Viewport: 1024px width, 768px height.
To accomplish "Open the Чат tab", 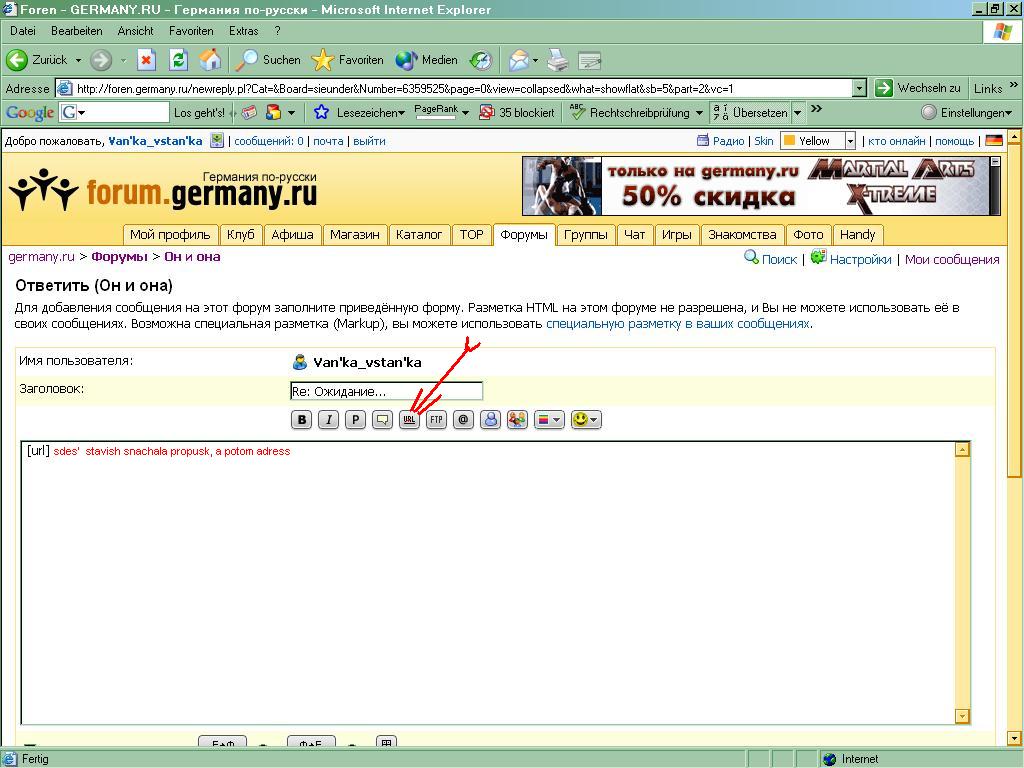I will [x=634, y=235].
